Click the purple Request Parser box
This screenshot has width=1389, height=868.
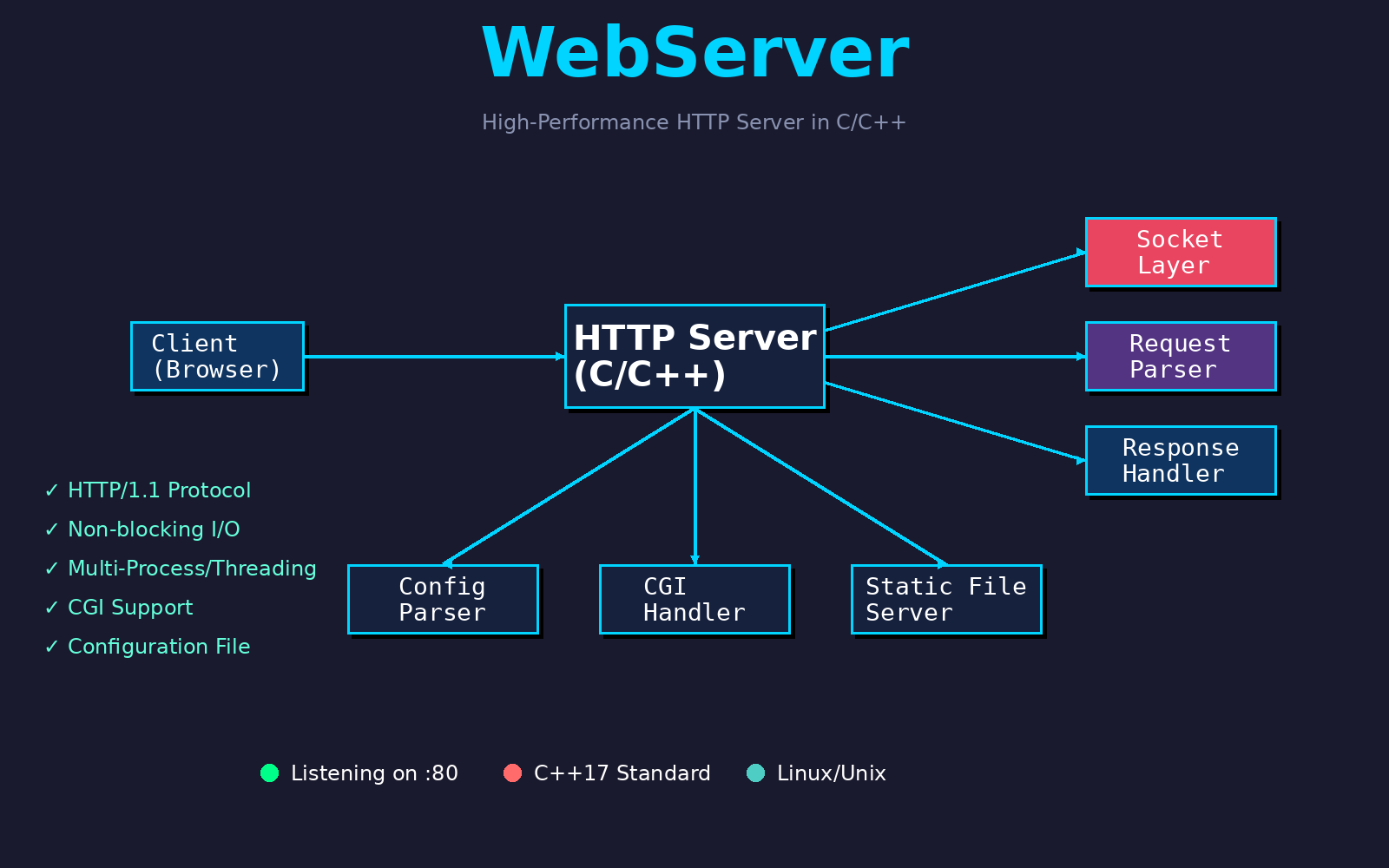coord(1181,356)
